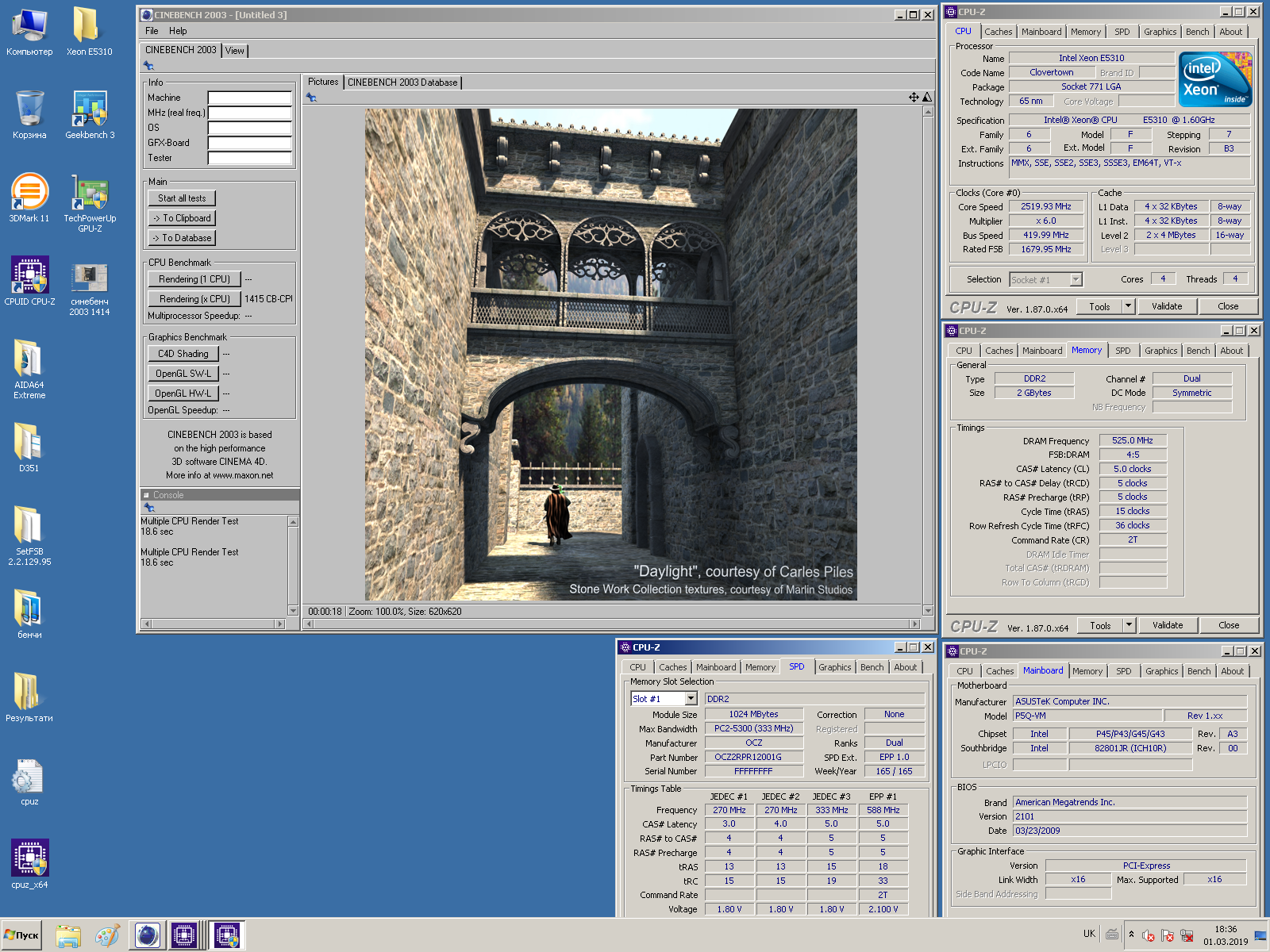This screenshot has height=952, width=1270.
Task: Run the C4D Shading benchmark
Action: (x=183, y=354)
